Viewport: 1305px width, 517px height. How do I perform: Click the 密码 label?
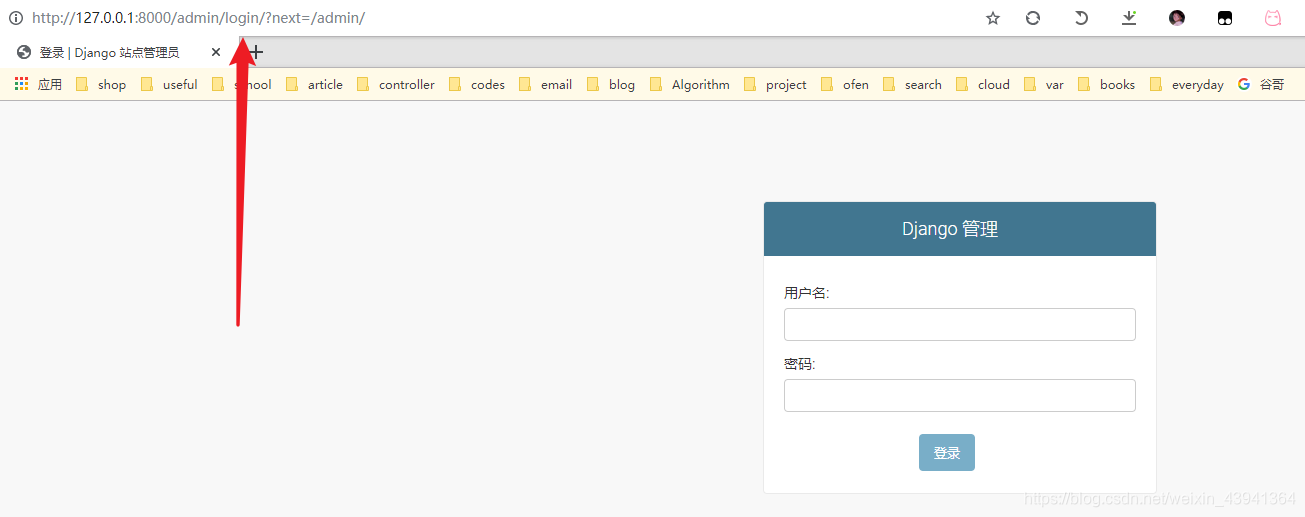tap(800, 364)
